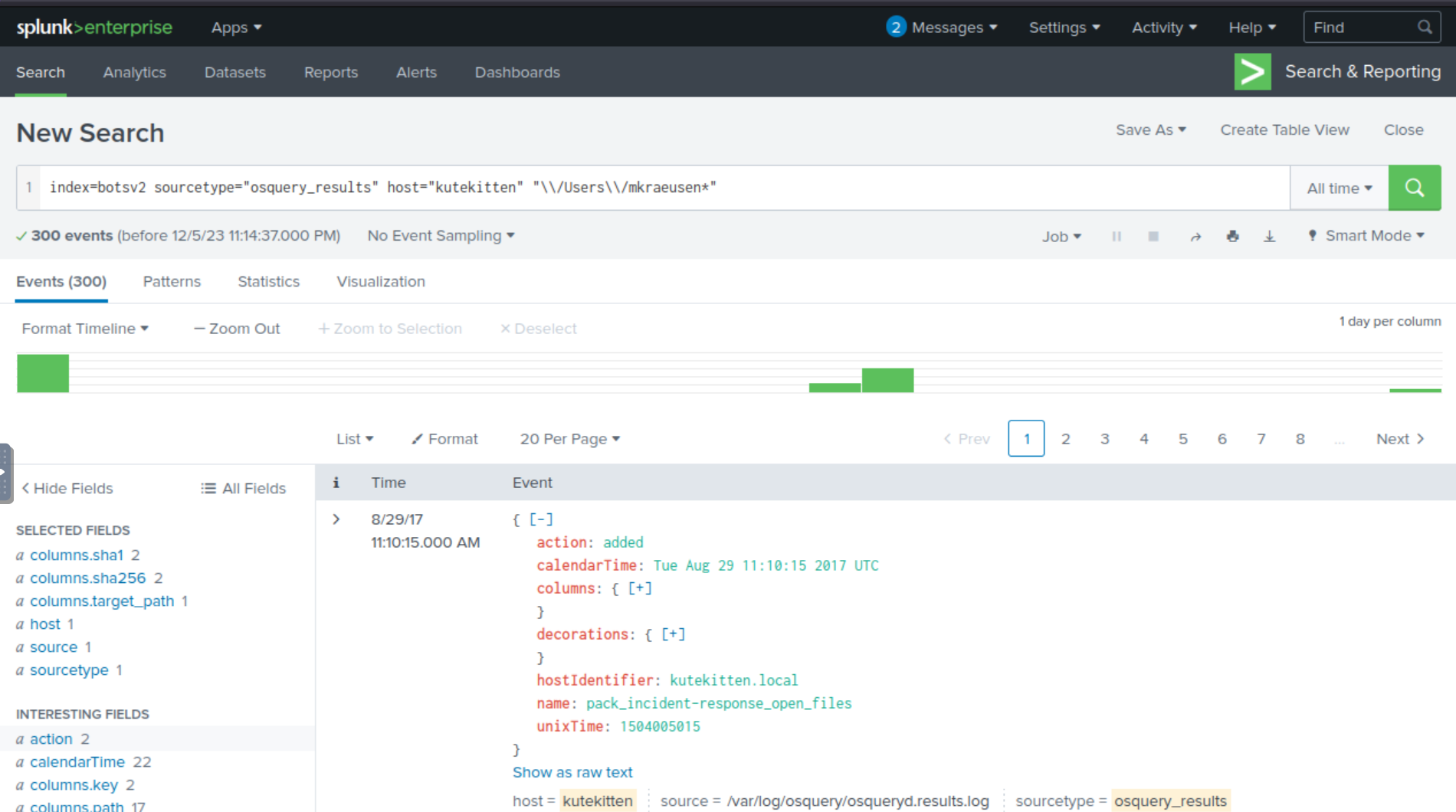Open All time range picker

tap(1340, 188)
